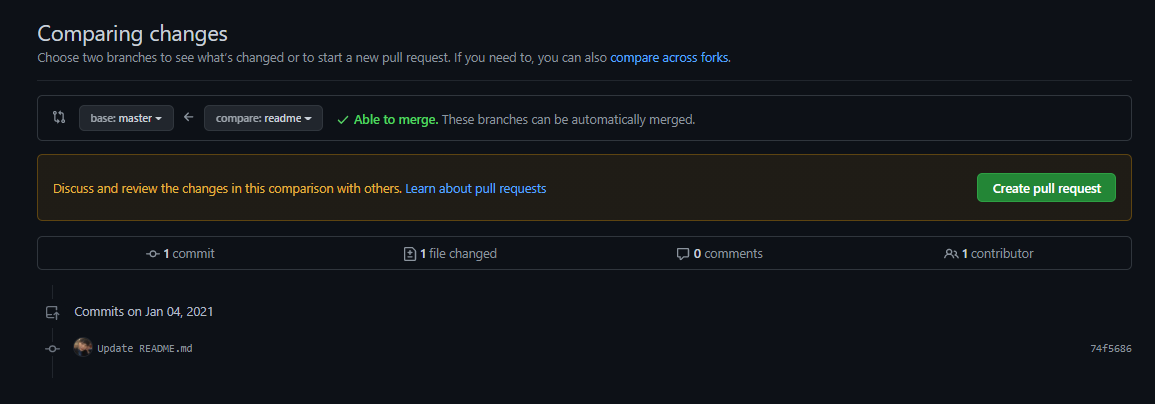Click the commit author avatar thumbnail
This screenshot has height=404, width=1155.
(x=83, y=347)
